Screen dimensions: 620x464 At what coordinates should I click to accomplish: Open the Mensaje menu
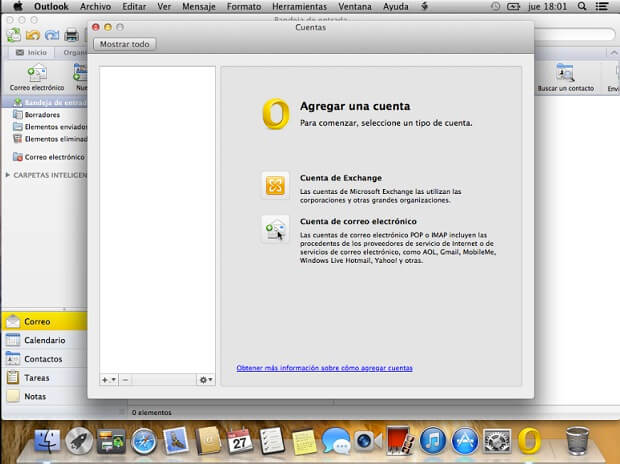[x=198, y=7]
